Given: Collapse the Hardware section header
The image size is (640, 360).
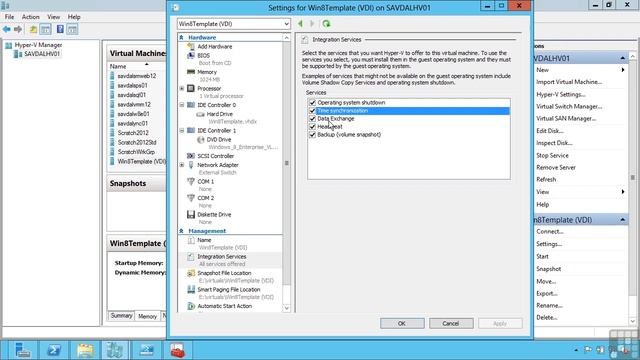Looking at the screenshot, I should pyautogui.click(x=181, y=38).
